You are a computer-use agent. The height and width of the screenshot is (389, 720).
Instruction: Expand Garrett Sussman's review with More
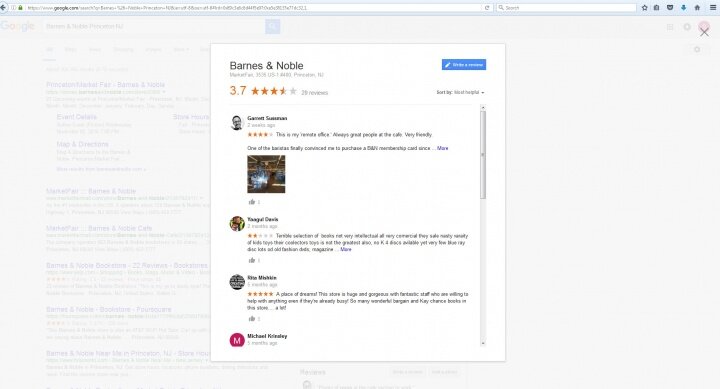[443, 148]
